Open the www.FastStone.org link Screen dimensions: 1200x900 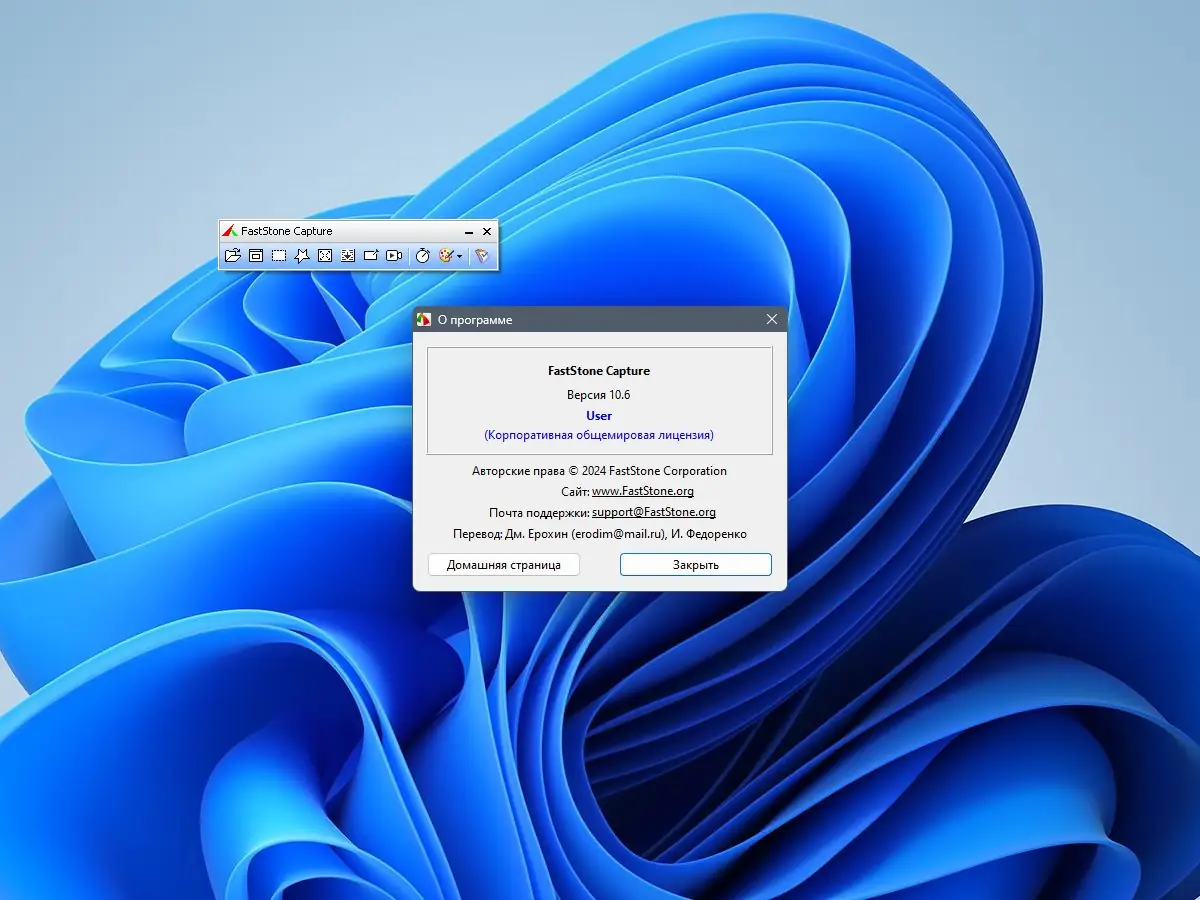coord(643,491)
